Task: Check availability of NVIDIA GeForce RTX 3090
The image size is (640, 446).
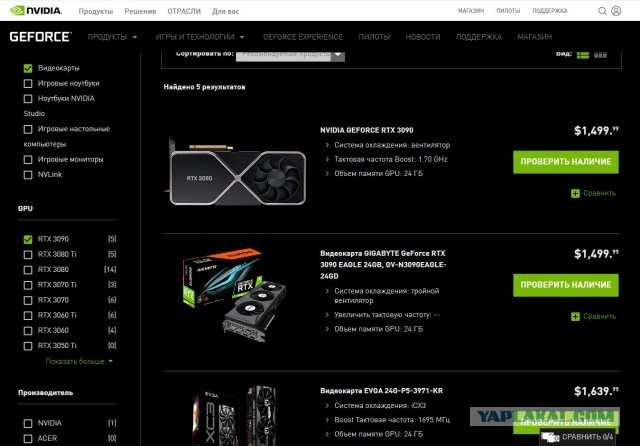Action: 566,162
